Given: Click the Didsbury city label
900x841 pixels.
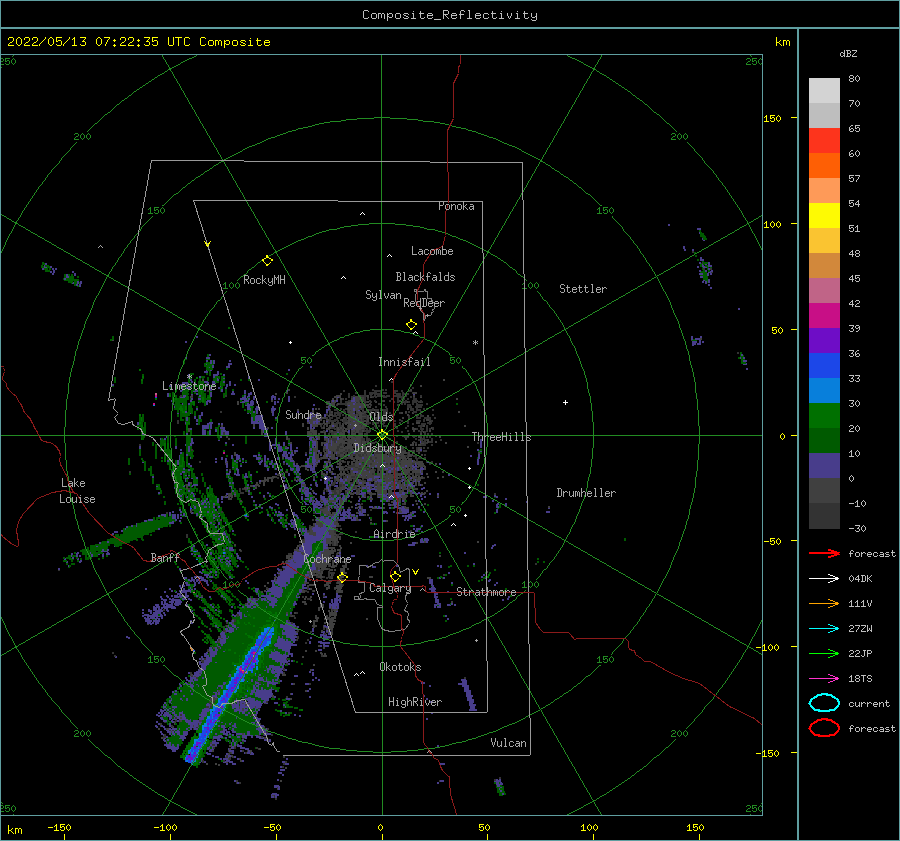Looking at the screenshot, I should point(377,448).
